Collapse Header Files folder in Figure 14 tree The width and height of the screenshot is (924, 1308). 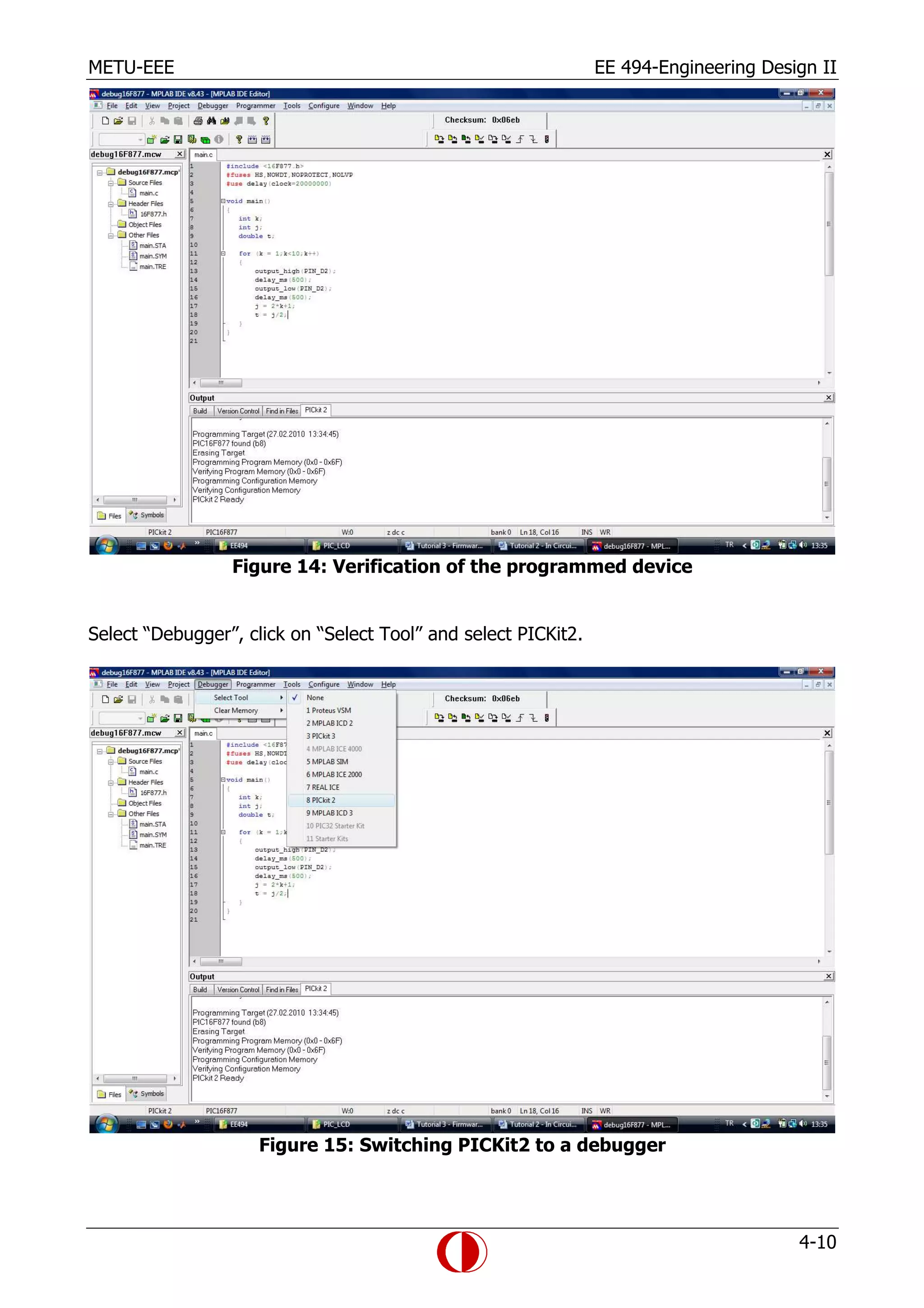coord(111,204)
